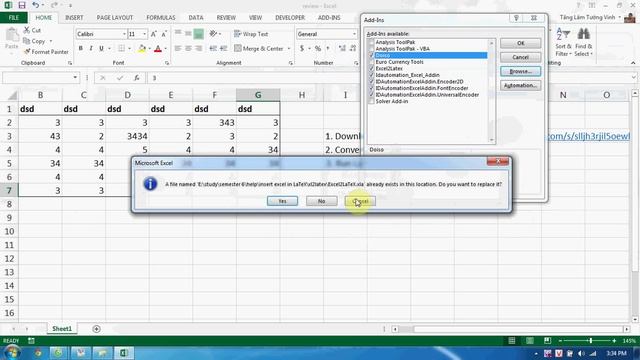This screenshot has height=360, width=640.
Task: Click the Merge & Center icon
Action: coord(238,49)
